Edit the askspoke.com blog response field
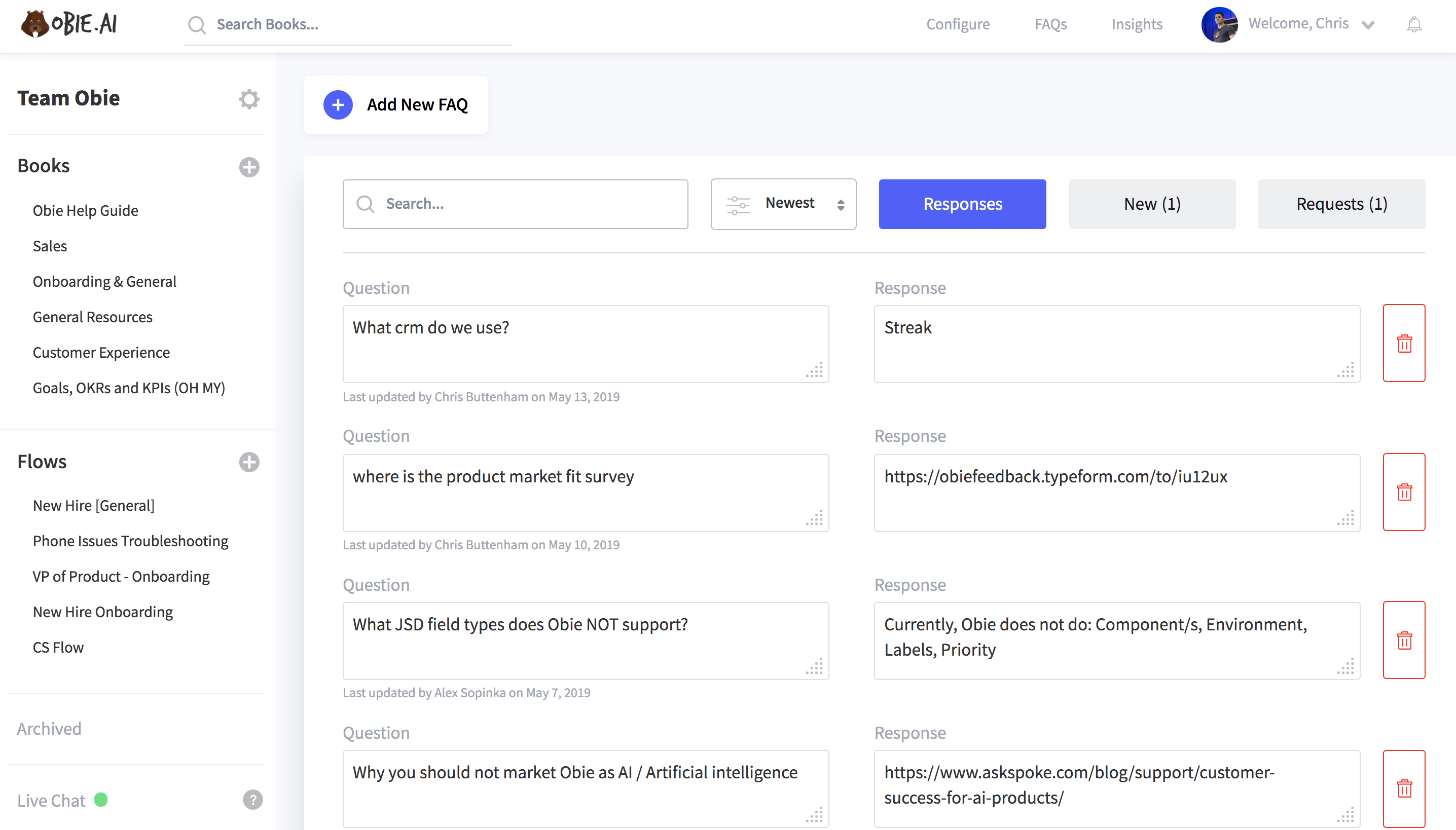The height and width of the screenshot is (830, 1456). (1117, 789)
